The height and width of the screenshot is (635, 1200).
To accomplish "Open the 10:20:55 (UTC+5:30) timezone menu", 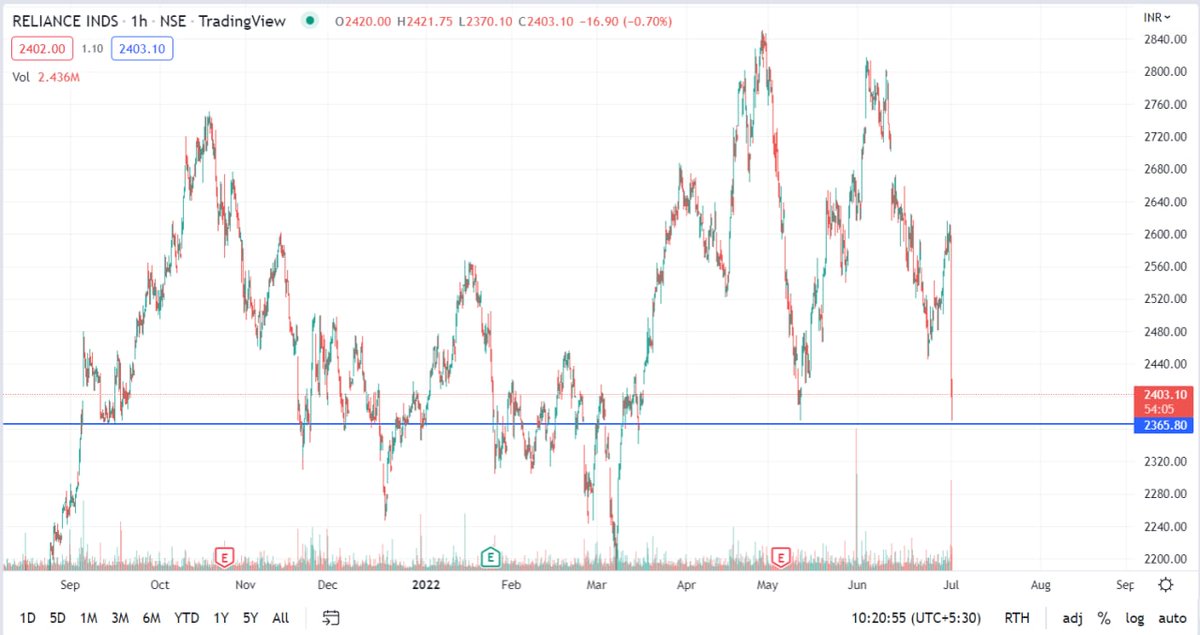I will coord(917,618).
